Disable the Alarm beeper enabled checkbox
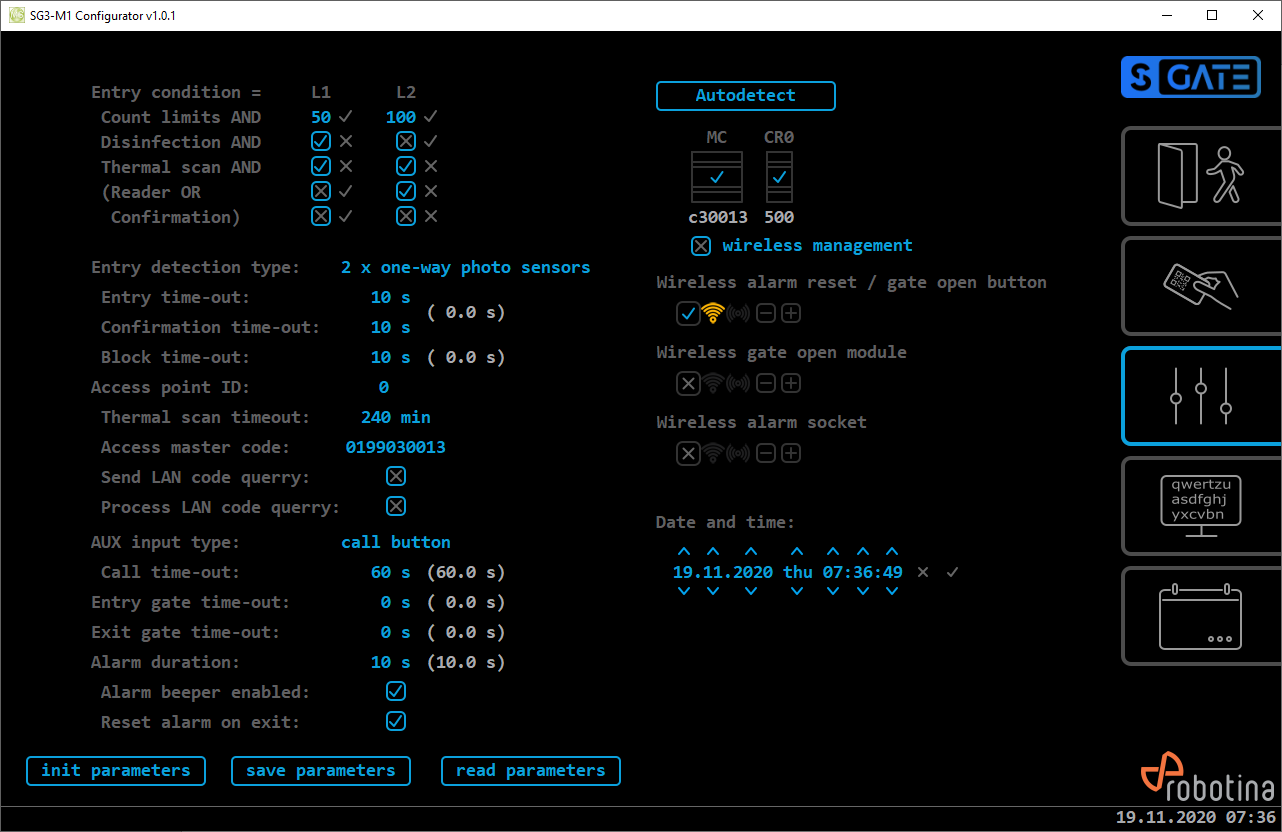This screenshot has width=1282, height=832. [x=396, y=692]
